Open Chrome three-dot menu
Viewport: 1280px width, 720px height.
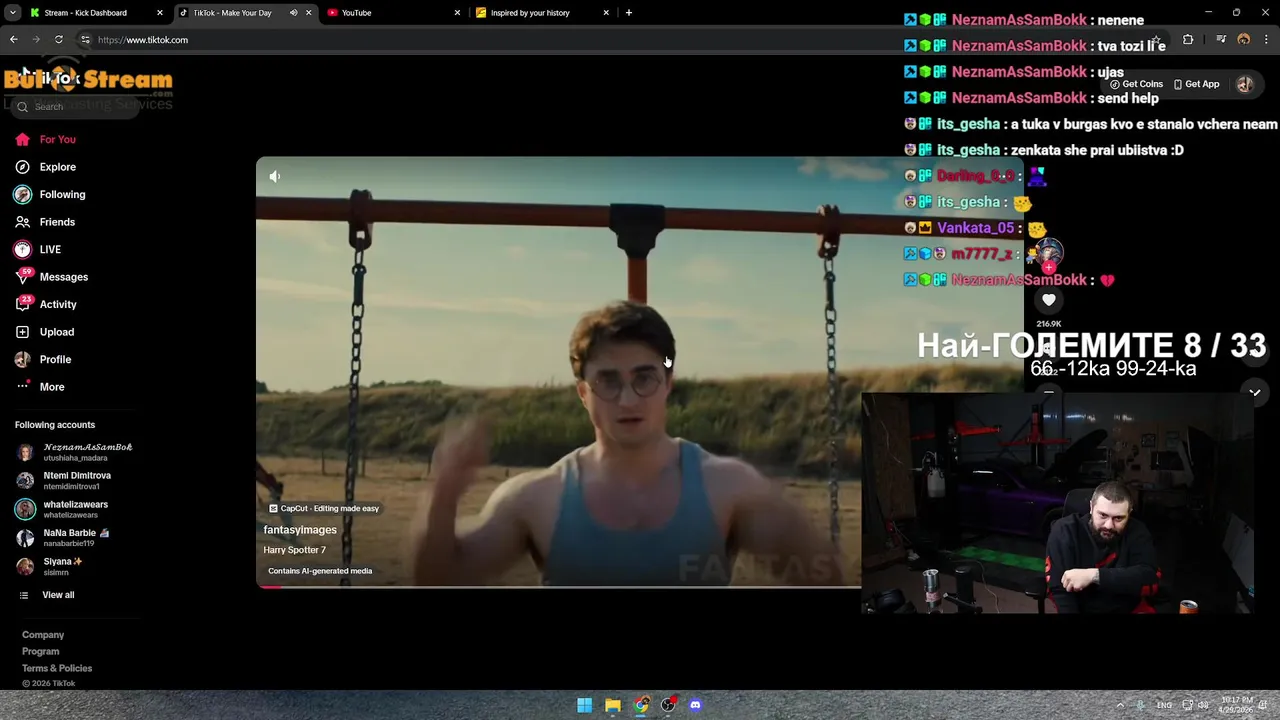[1266, 40]
